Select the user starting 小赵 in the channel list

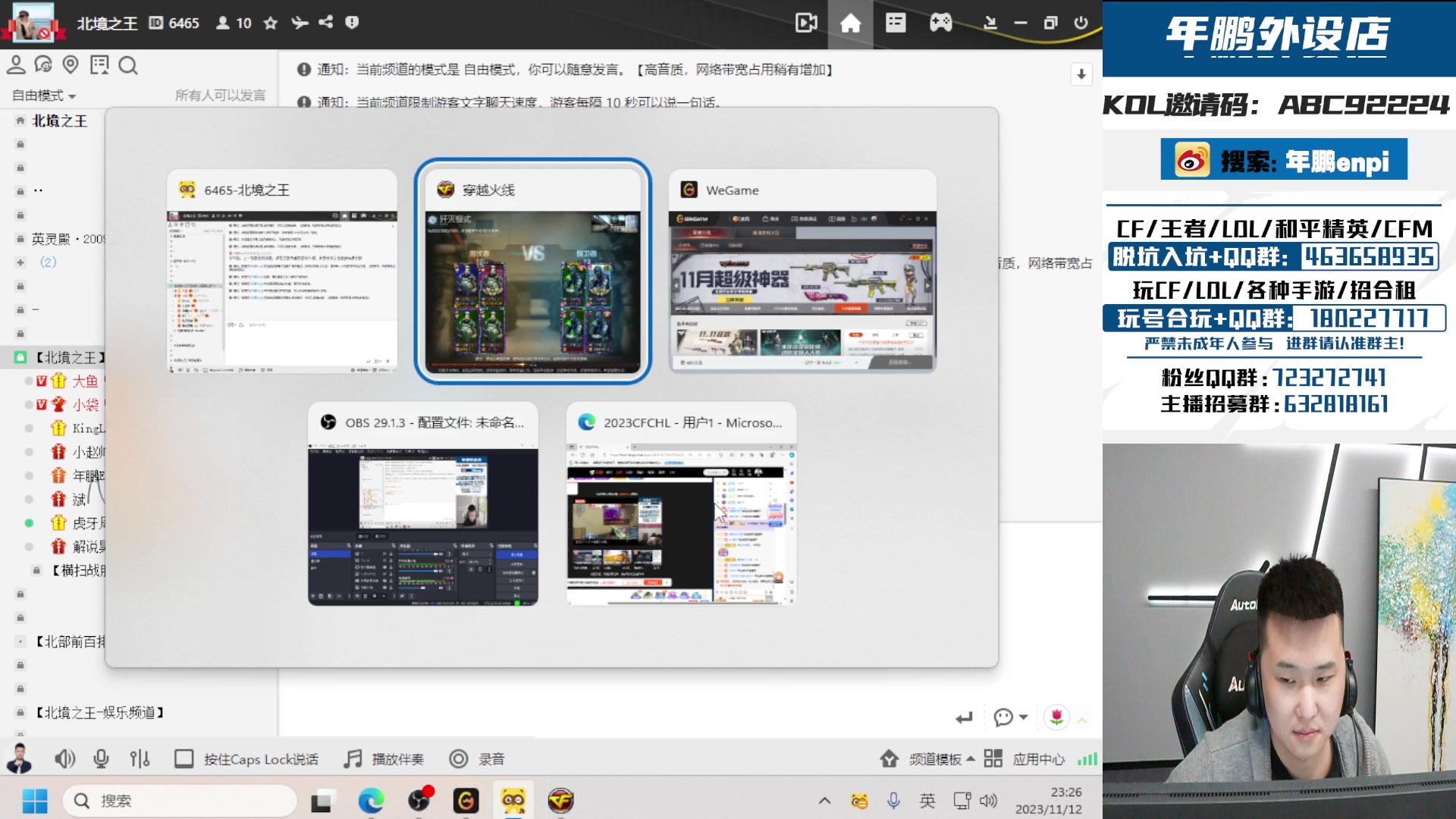point(88,452)
